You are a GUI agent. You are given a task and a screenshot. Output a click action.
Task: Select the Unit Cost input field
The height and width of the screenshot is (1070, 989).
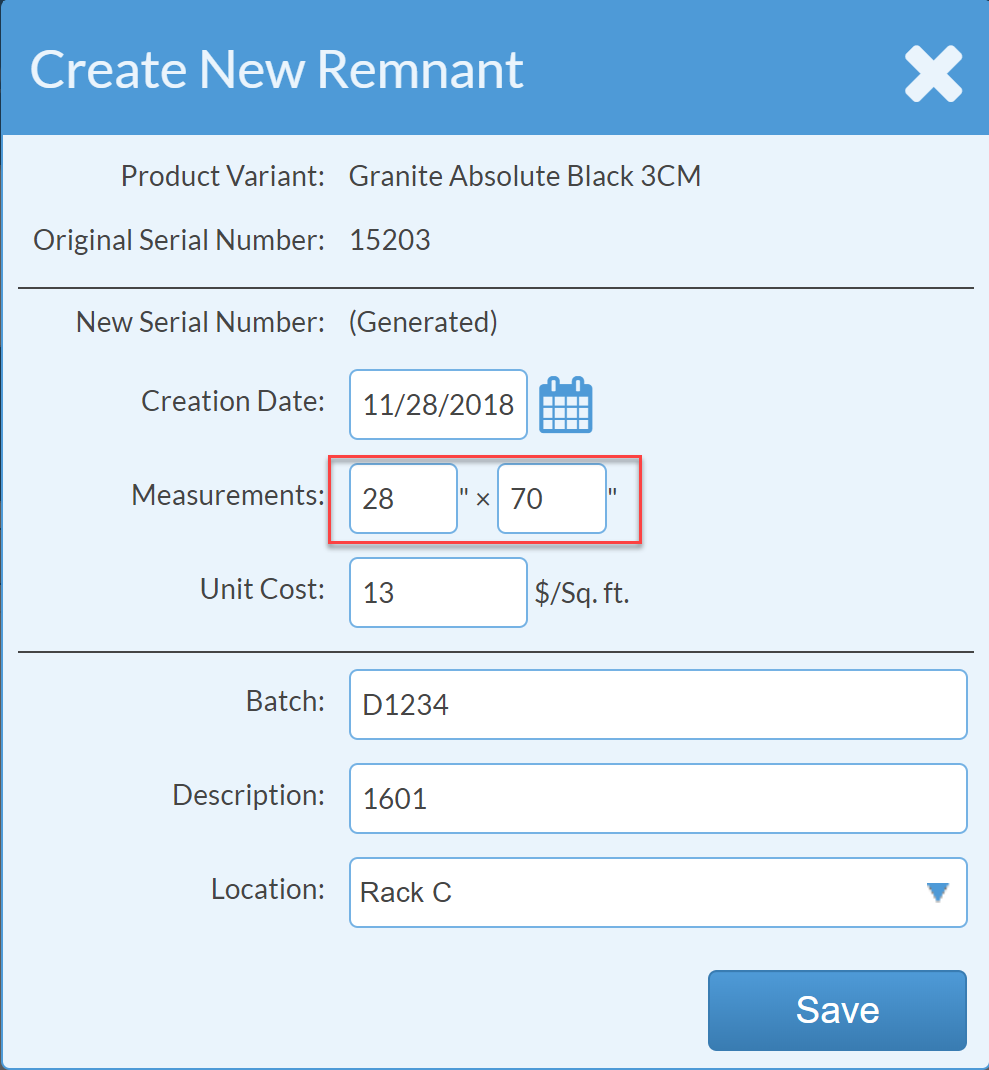click(438, 592)
